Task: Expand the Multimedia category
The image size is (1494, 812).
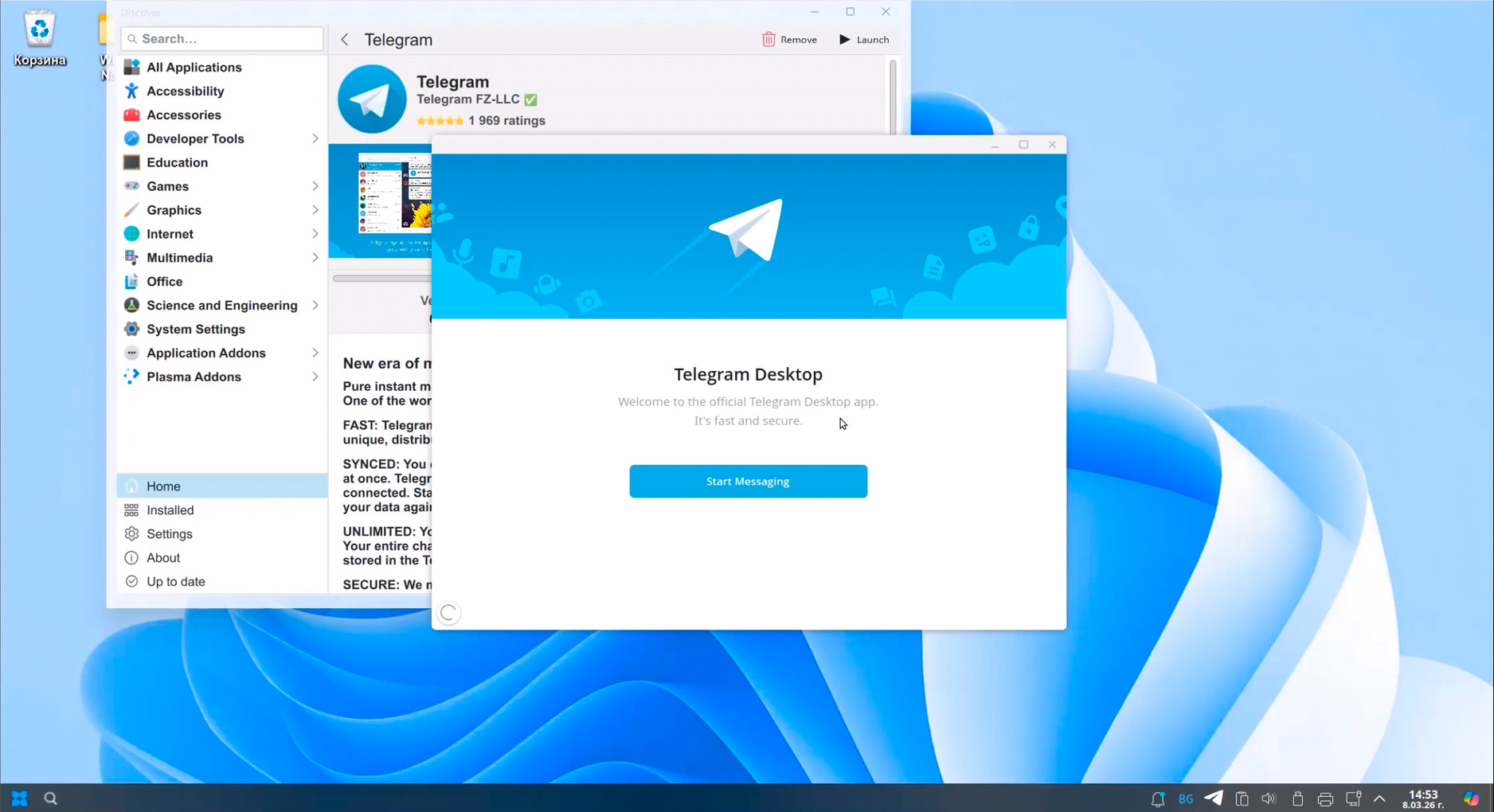Action: [315, 258]
